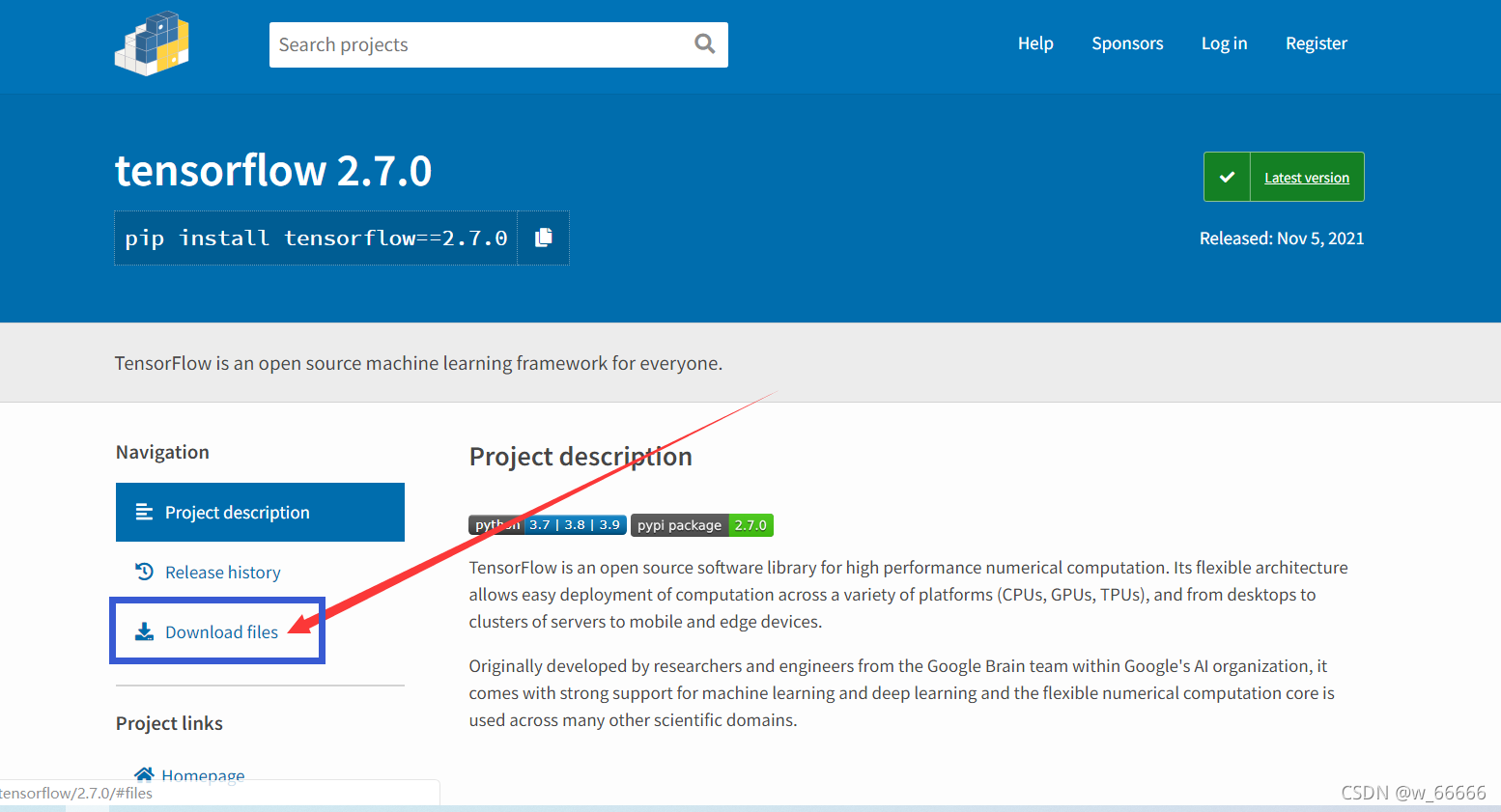Click the green checkmark icon beside Latest version

[1227, 177]
